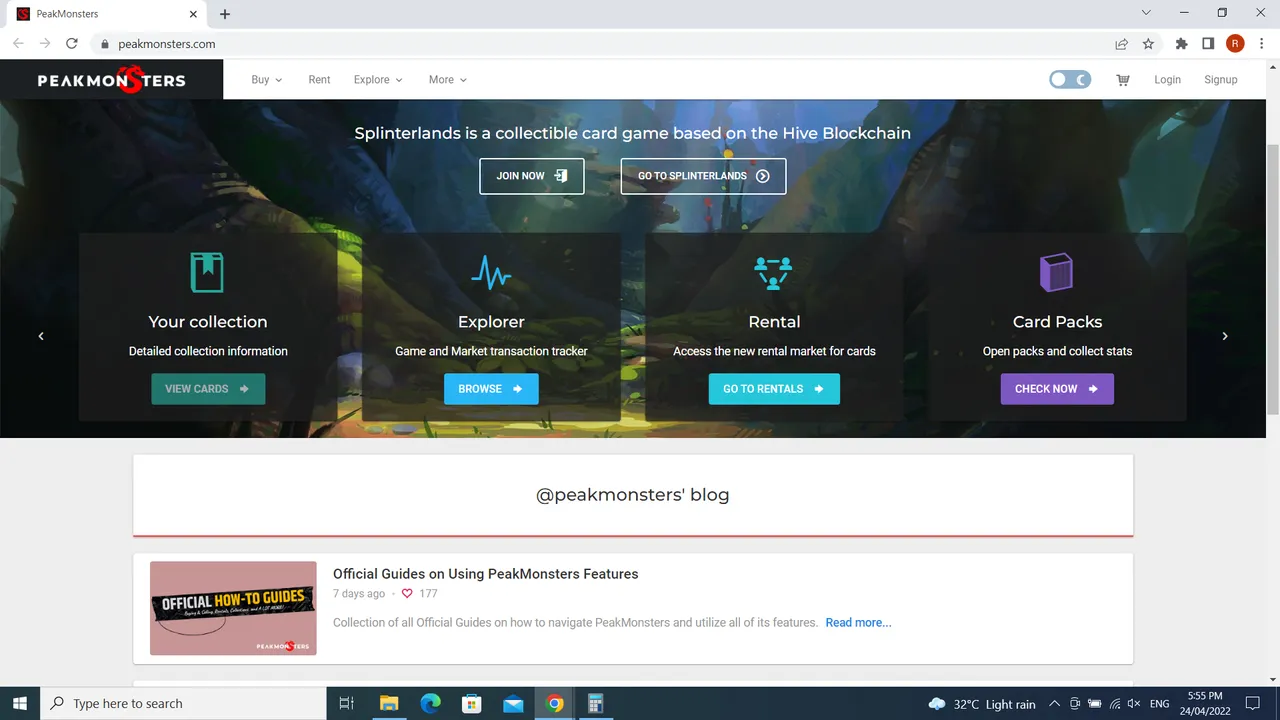The height and width of the screenshot is (720, 1280).
Task: Click the "177" likes count
Action: tap(428, 593)
